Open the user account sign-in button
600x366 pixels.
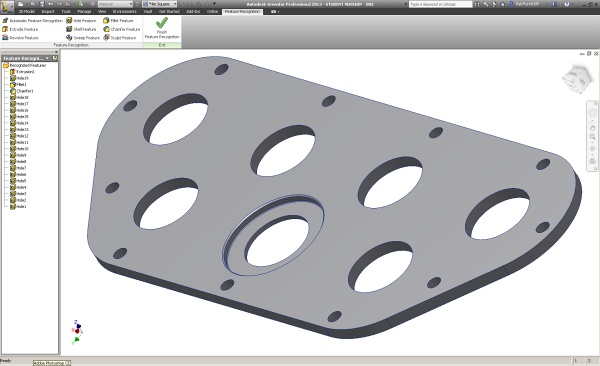click(x=524, y=4)
